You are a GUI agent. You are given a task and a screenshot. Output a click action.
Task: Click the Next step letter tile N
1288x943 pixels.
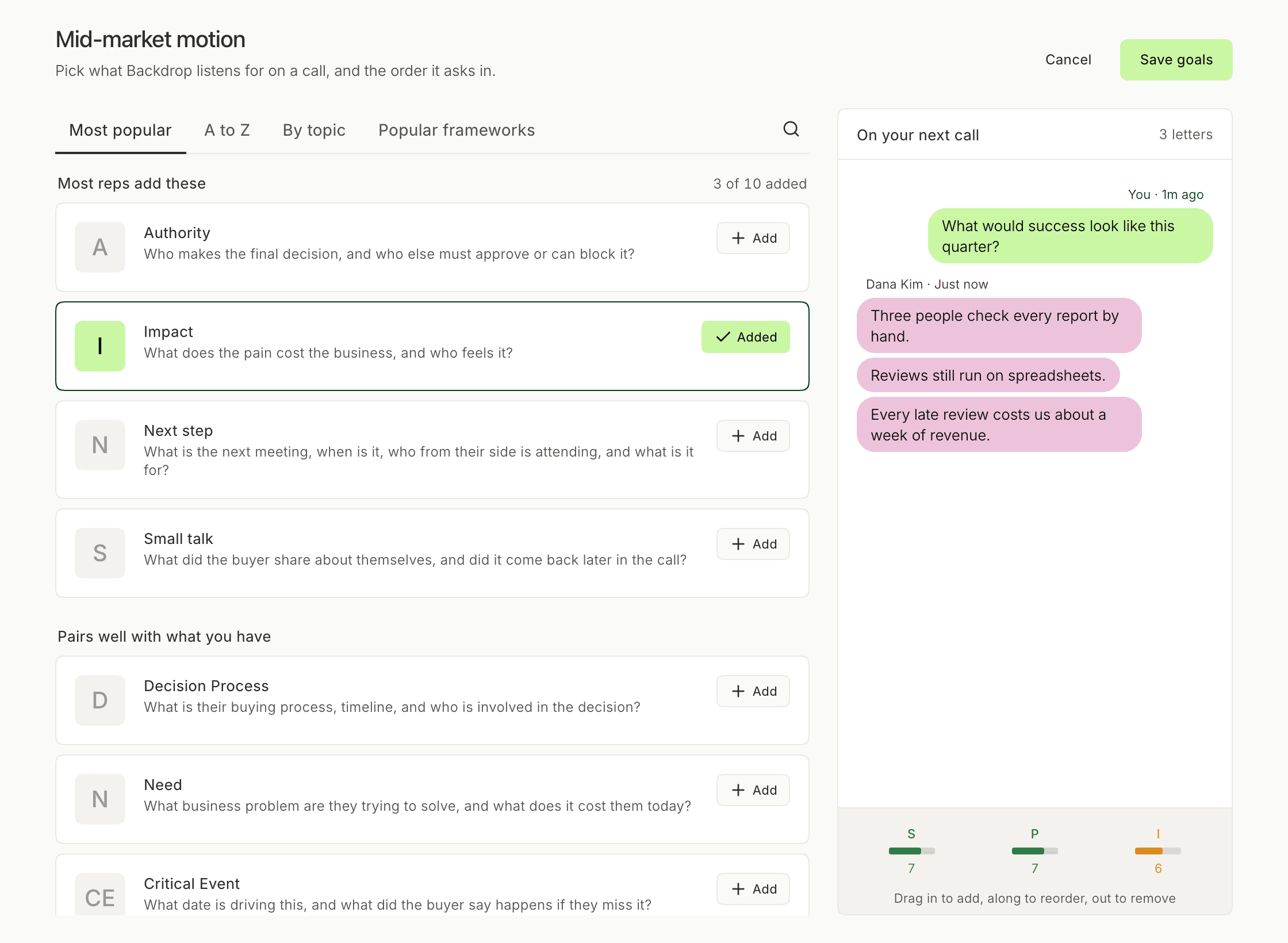(100, 445)
